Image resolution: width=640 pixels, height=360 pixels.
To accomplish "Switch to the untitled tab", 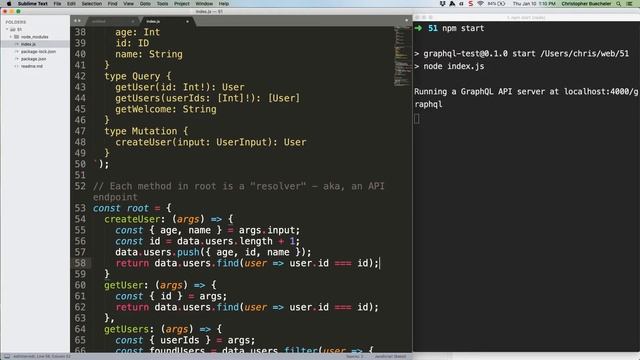I will point(99,21).
